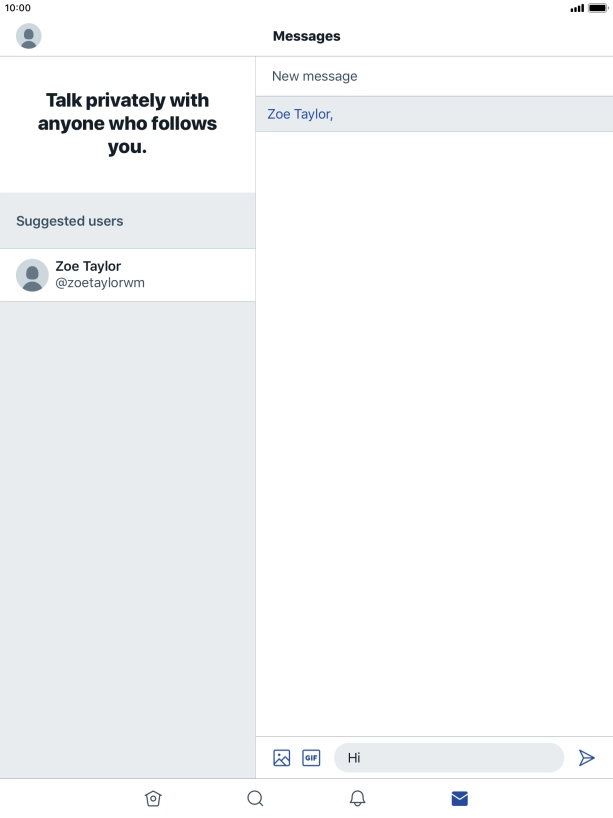Viewport: 613px width, 818px height.
Task: Select the Zoe Taylor recipient chip
Action: point(300,114)
